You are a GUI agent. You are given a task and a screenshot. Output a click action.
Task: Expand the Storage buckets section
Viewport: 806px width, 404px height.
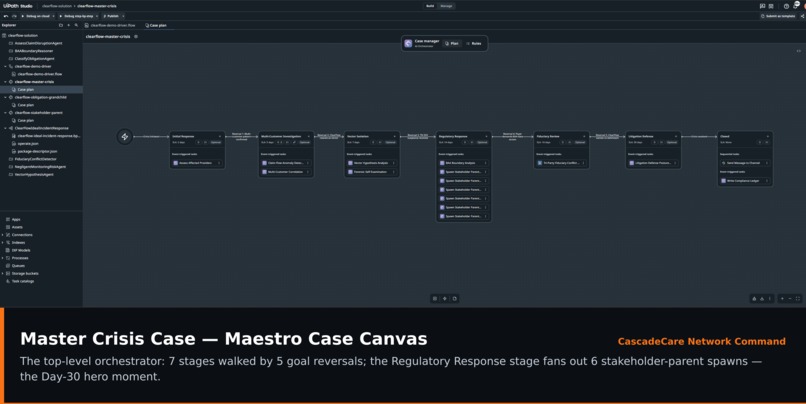point(3,273)
